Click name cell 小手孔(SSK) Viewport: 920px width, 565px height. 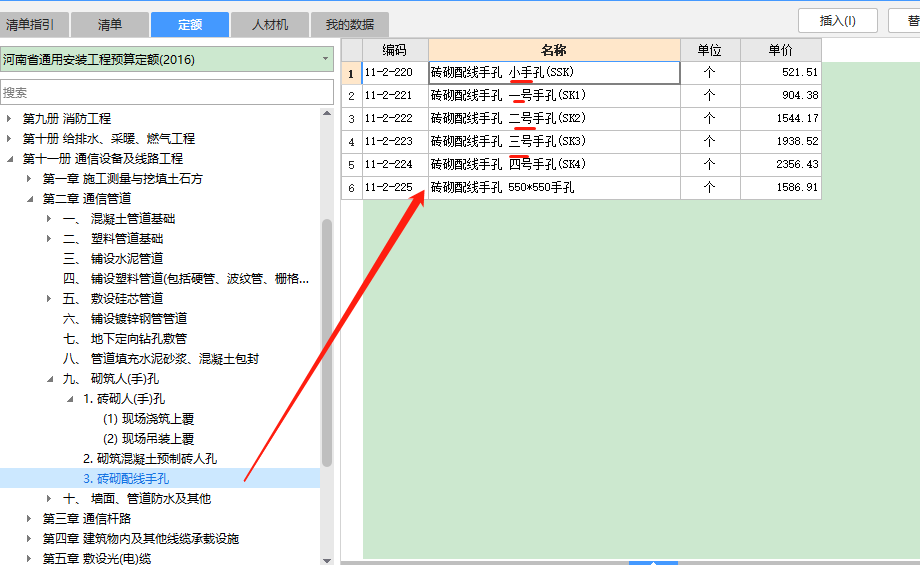tap(554, 73)
